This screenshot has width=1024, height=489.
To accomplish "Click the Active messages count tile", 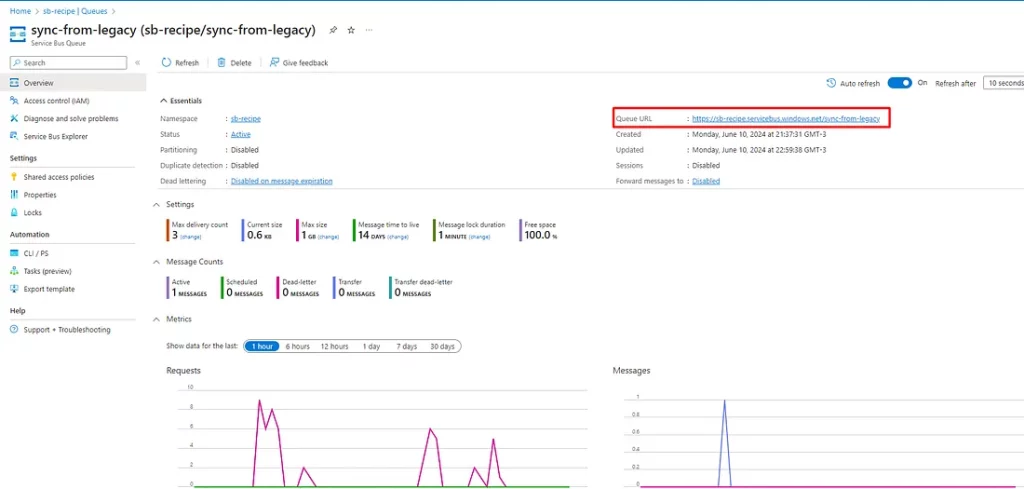I will [x=187, y=288].
